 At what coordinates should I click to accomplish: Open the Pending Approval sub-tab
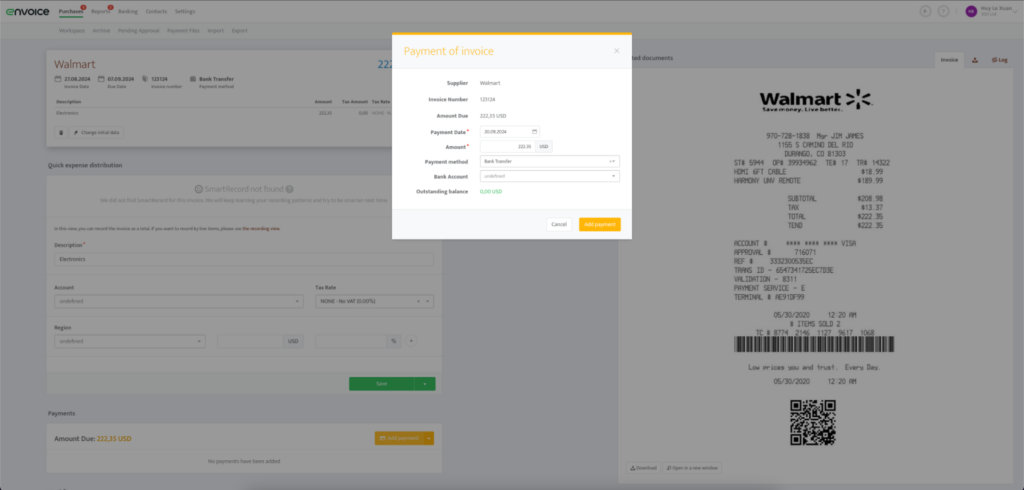click(x=138, y=30)
